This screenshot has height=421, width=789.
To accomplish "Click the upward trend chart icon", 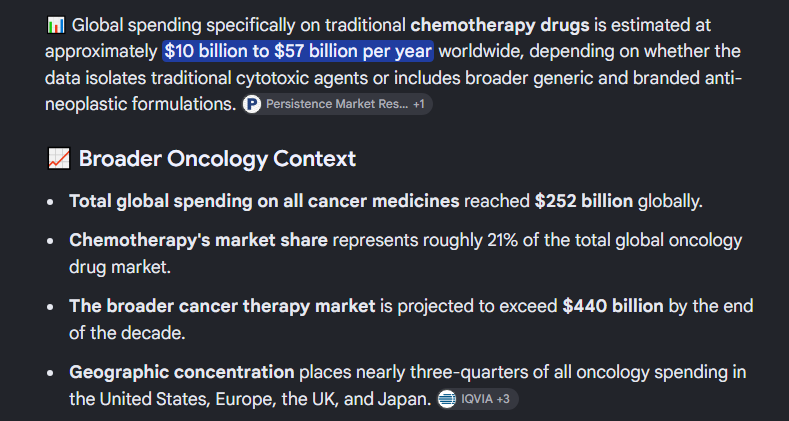I will tap(59, 159).
